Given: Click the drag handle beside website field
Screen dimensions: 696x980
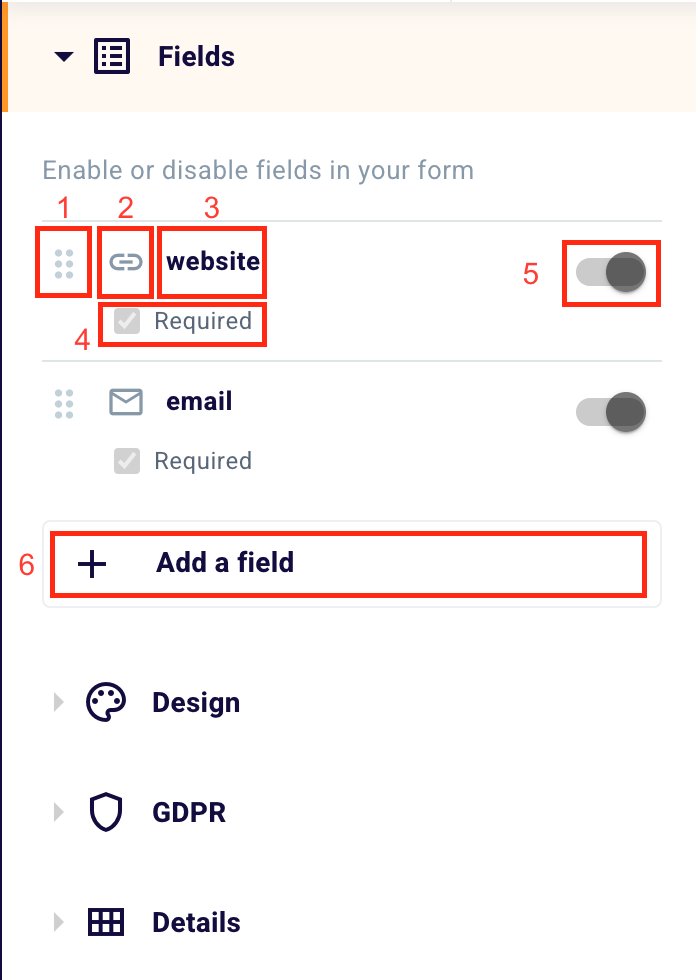Looking at the screenshot, I should 64,262.
